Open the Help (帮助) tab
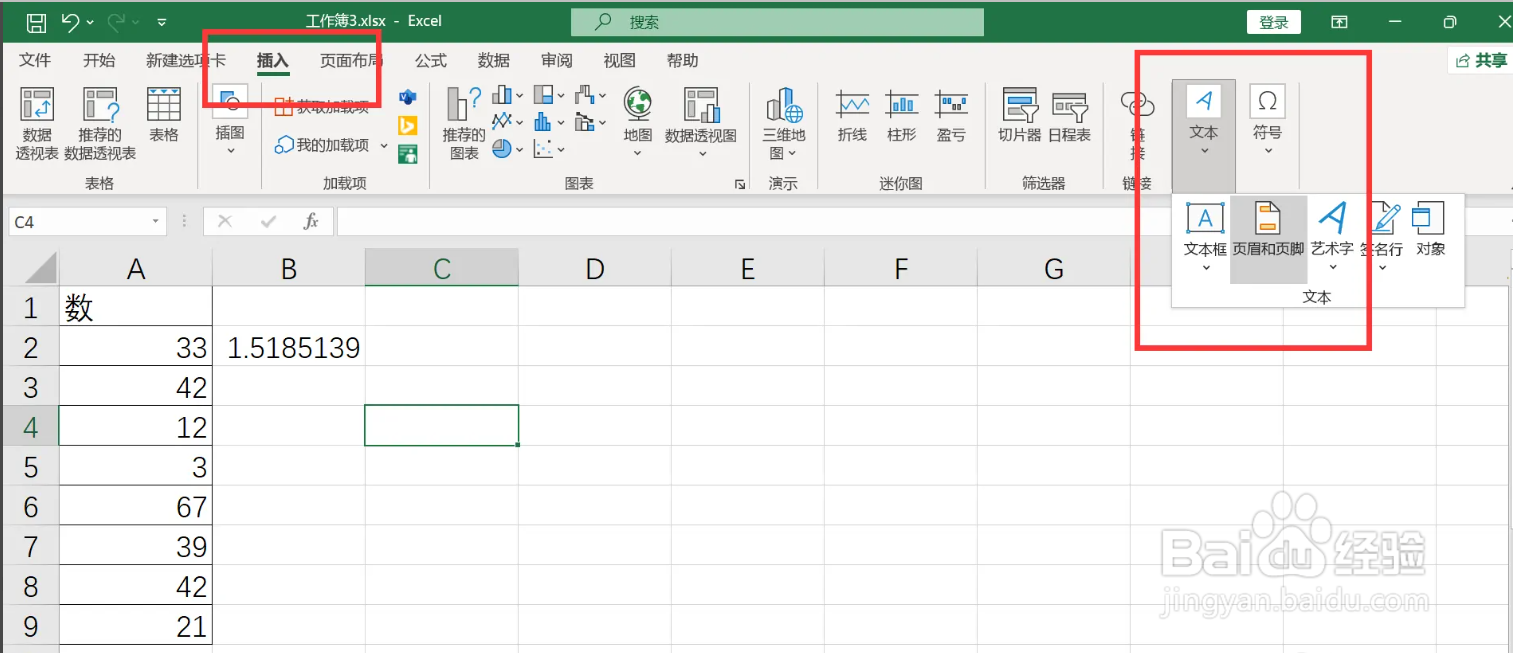1513x653 pixels. click(683, 61)
